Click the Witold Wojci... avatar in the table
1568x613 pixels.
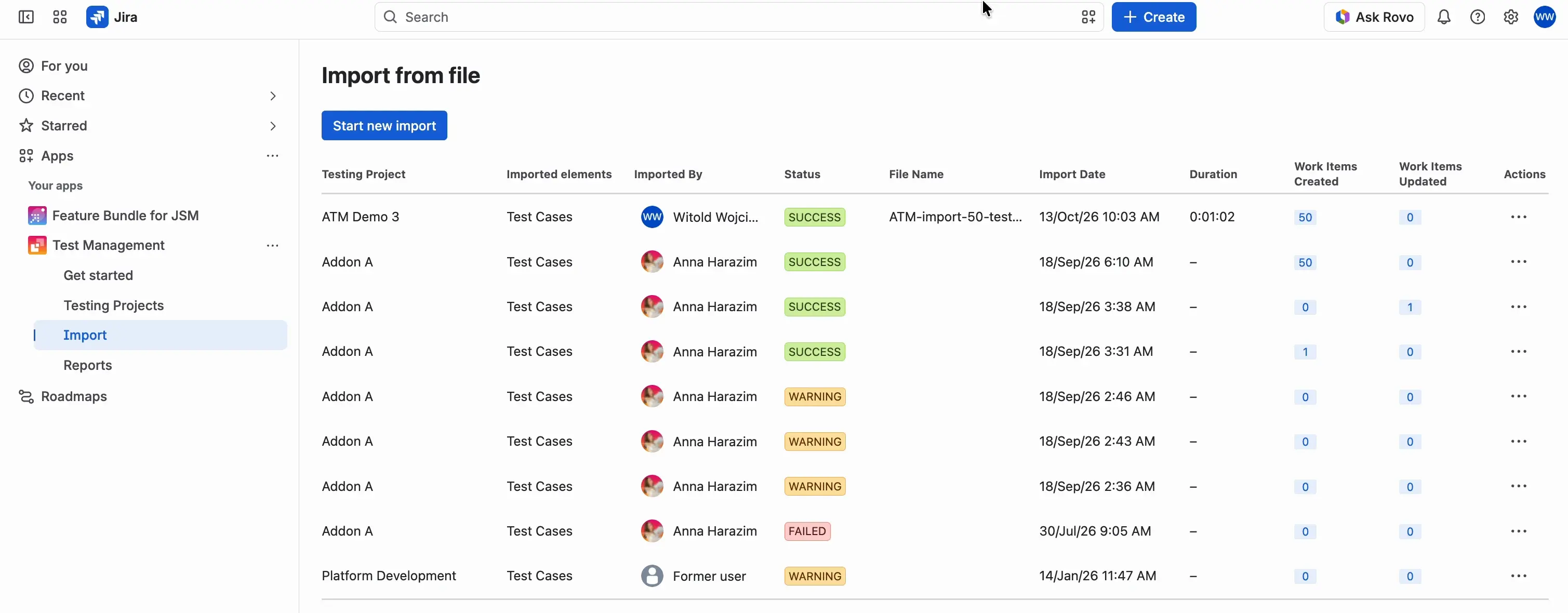tap(652, 217)
